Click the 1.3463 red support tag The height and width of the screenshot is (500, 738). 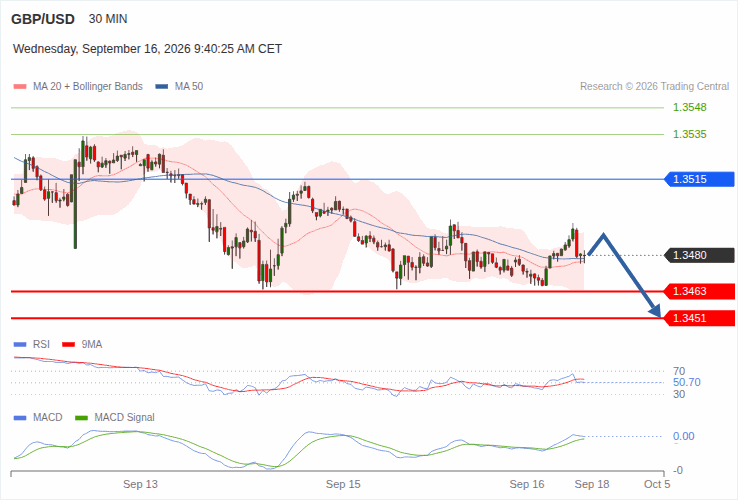tap(699, 291)
